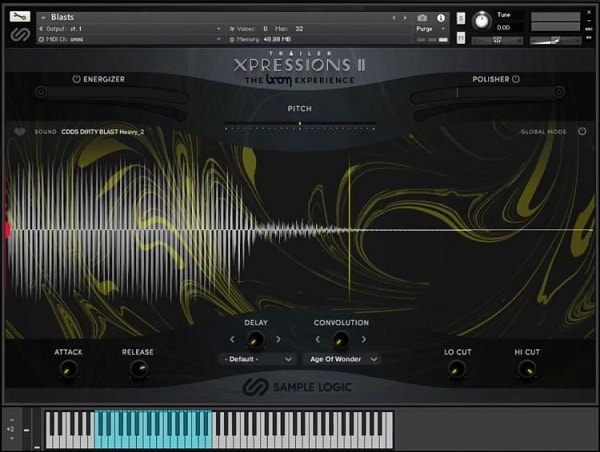The width and height of the screenshot is (600, 452).
Task: Select previous Convolution preset arrow
Action: click(x=318, y=339)
